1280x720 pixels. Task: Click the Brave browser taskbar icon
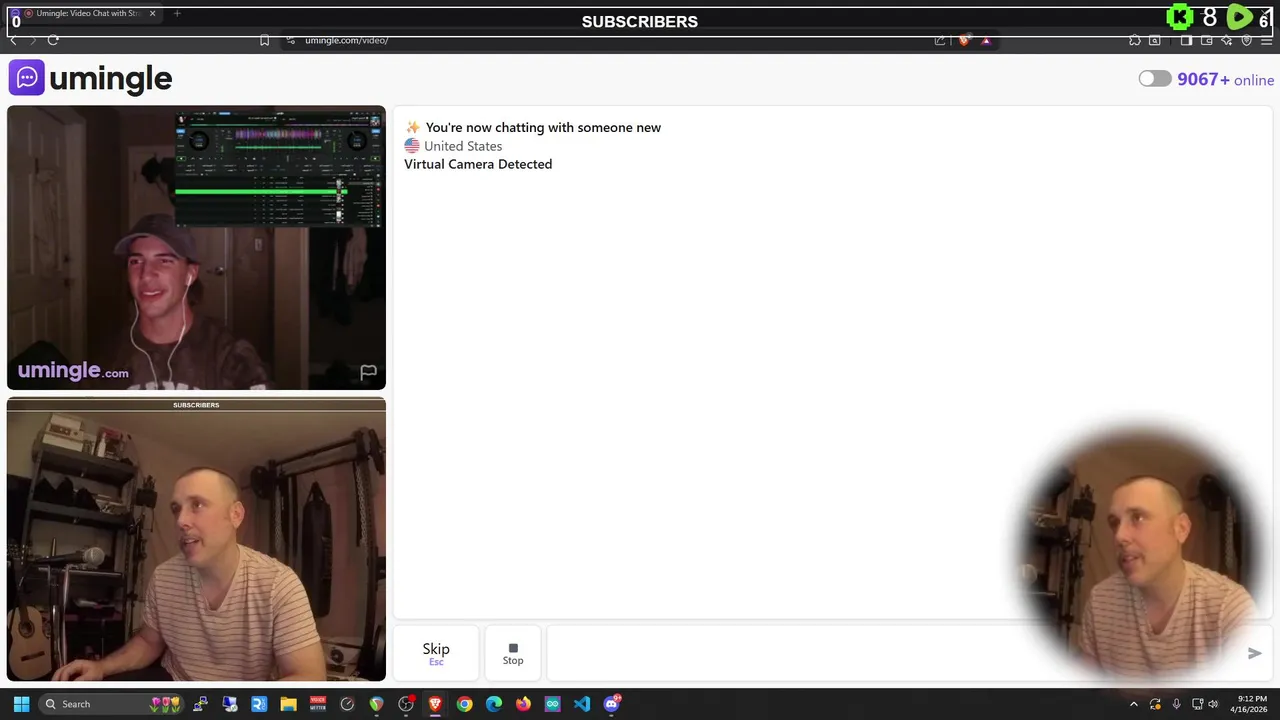coord(435,704)
